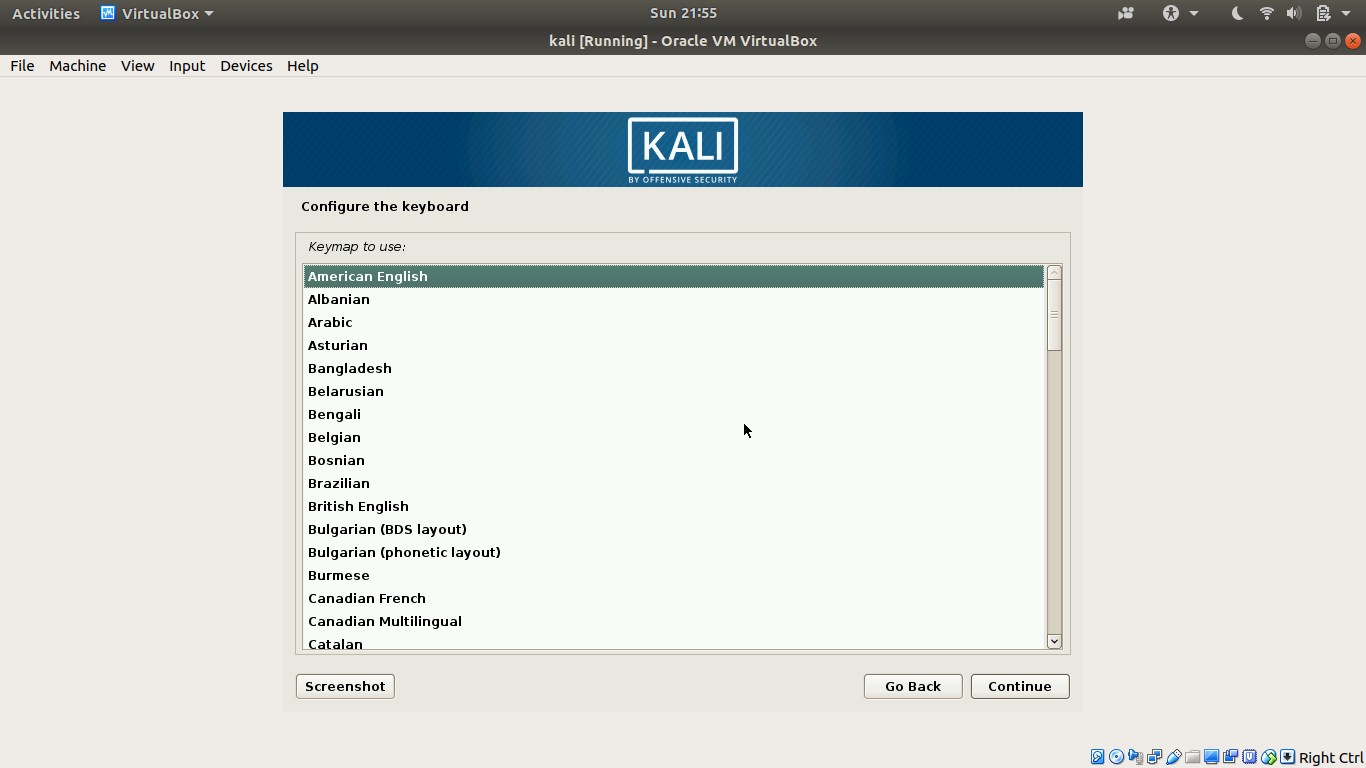Screen dimensions: 1366x768
Task: Open the View menu
Action: (137, 66)
